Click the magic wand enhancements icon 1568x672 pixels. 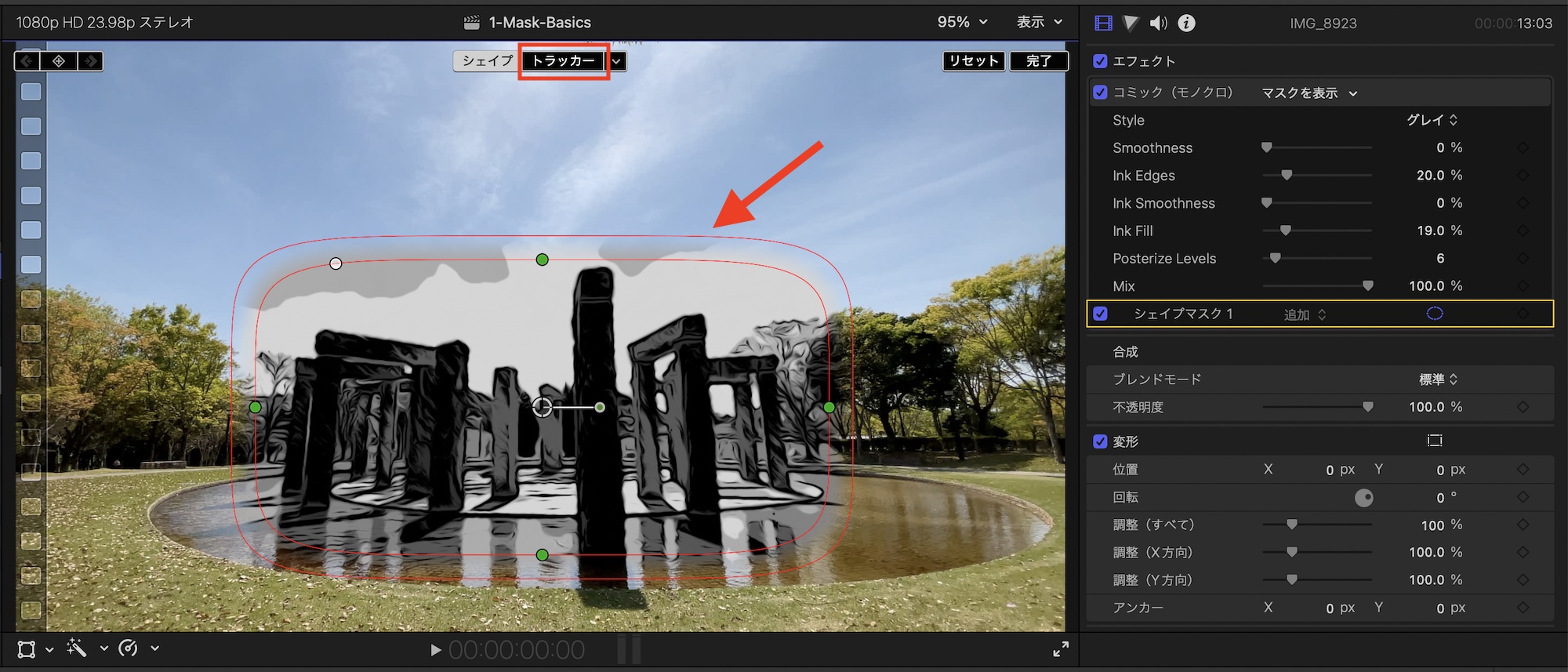pyautogui.click(x=77, y=648)
